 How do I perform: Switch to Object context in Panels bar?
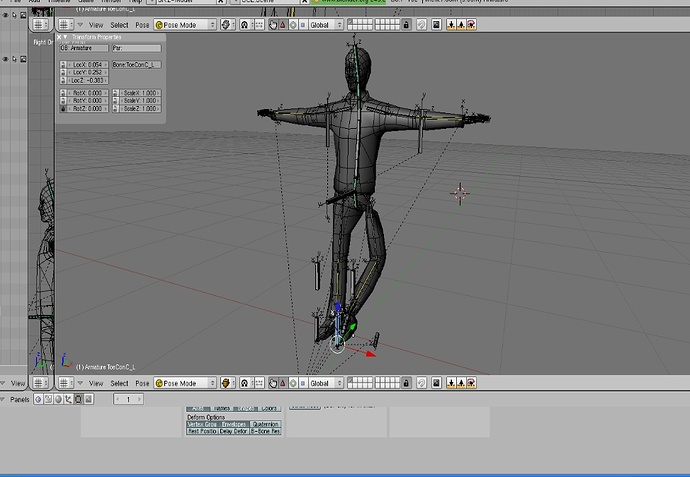(68, 400)
